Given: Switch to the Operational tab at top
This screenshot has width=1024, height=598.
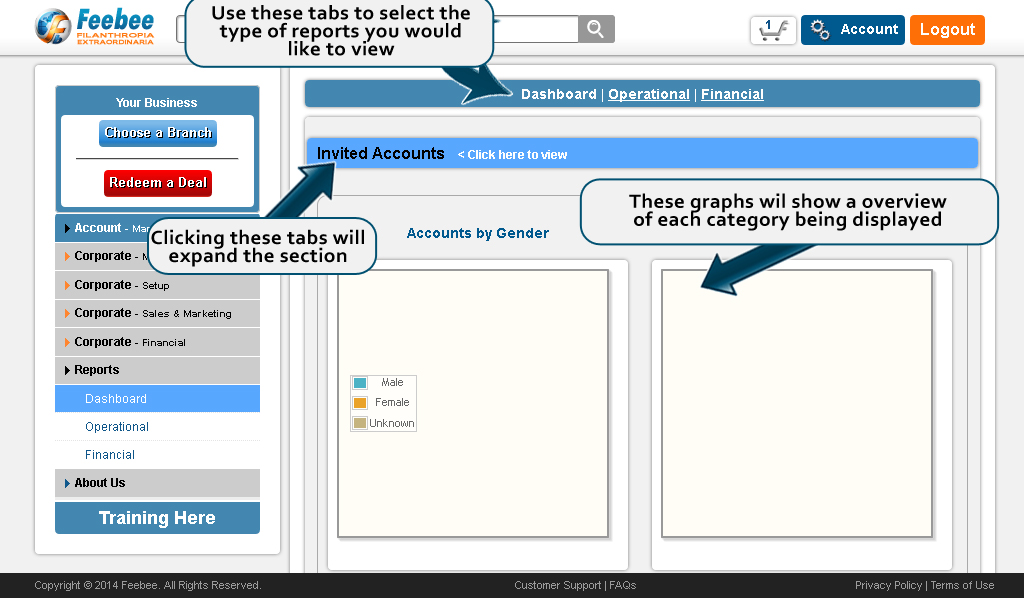Looking at the screenshot, I should coord(648,94).
